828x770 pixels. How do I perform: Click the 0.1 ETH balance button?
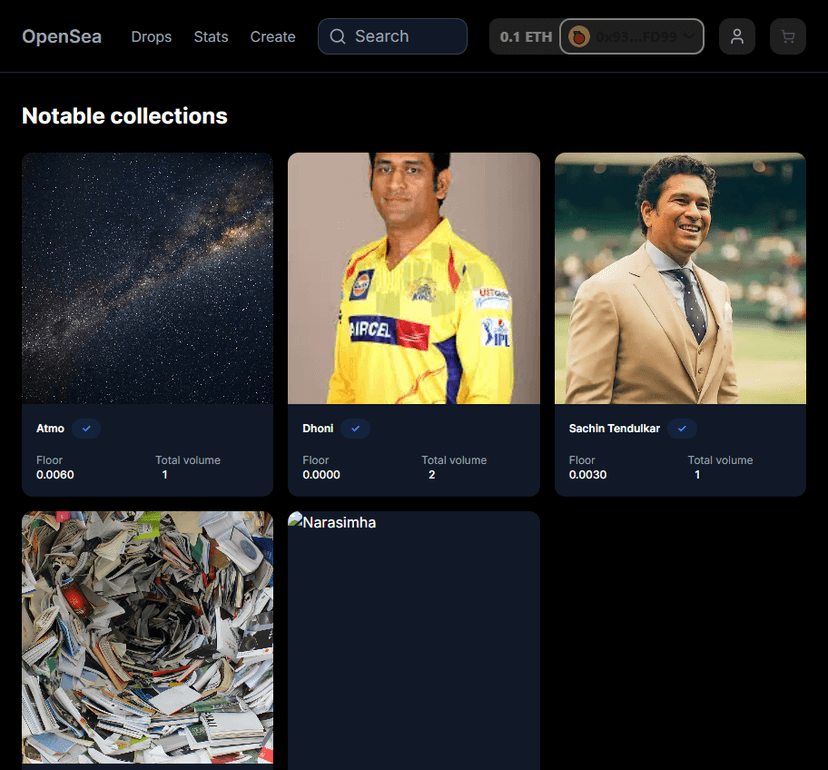point(525,37)
